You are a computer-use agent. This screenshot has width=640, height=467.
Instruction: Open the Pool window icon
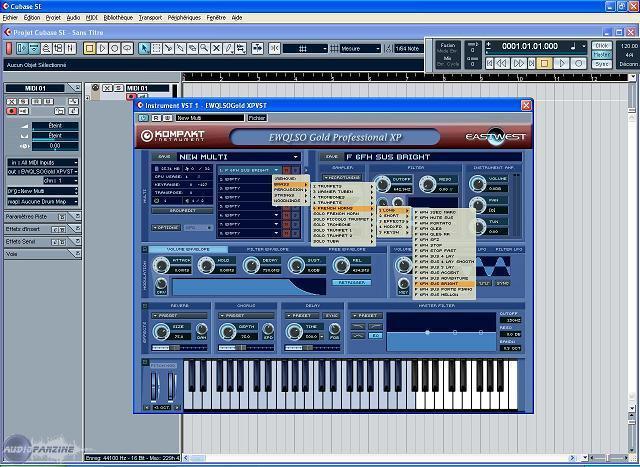58,49
